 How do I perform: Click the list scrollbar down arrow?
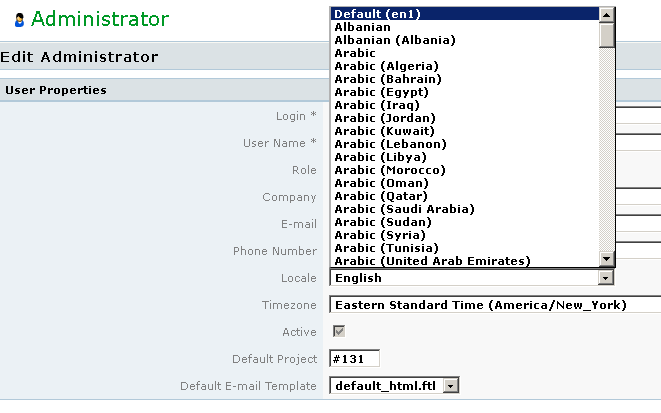coord(606,259)
